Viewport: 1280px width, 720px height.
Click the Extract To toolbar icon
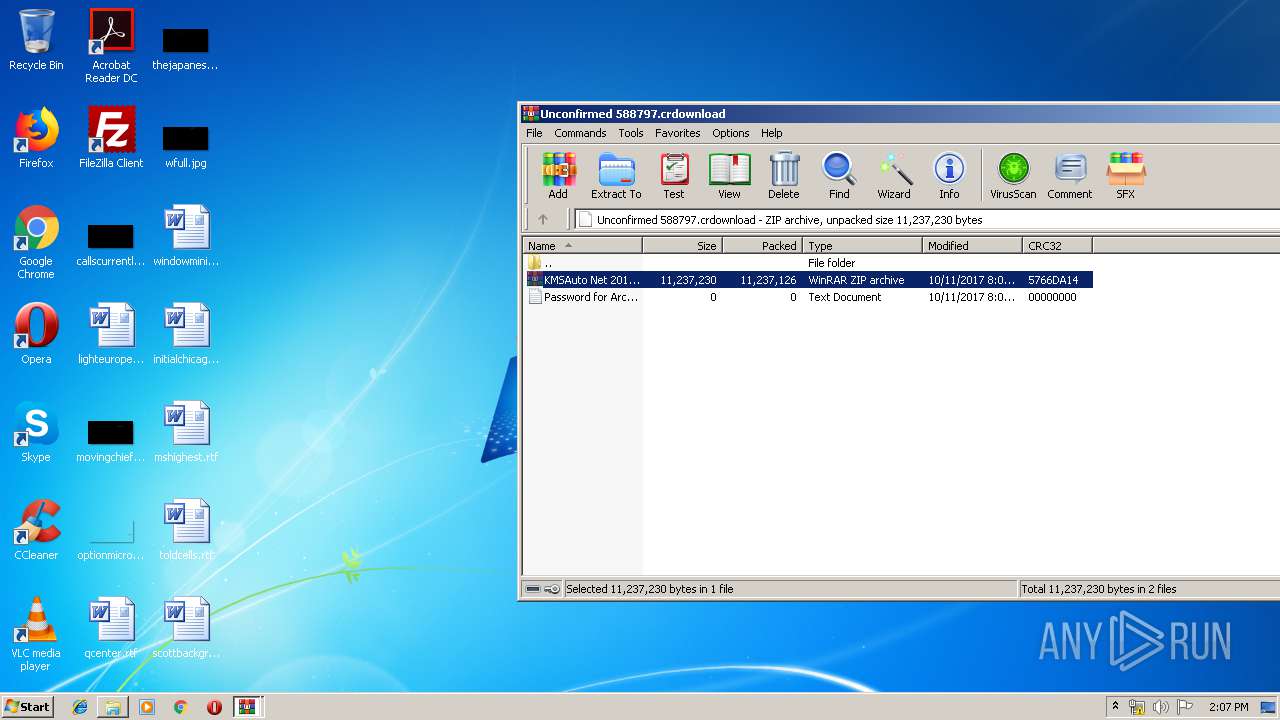coord(616,176)
